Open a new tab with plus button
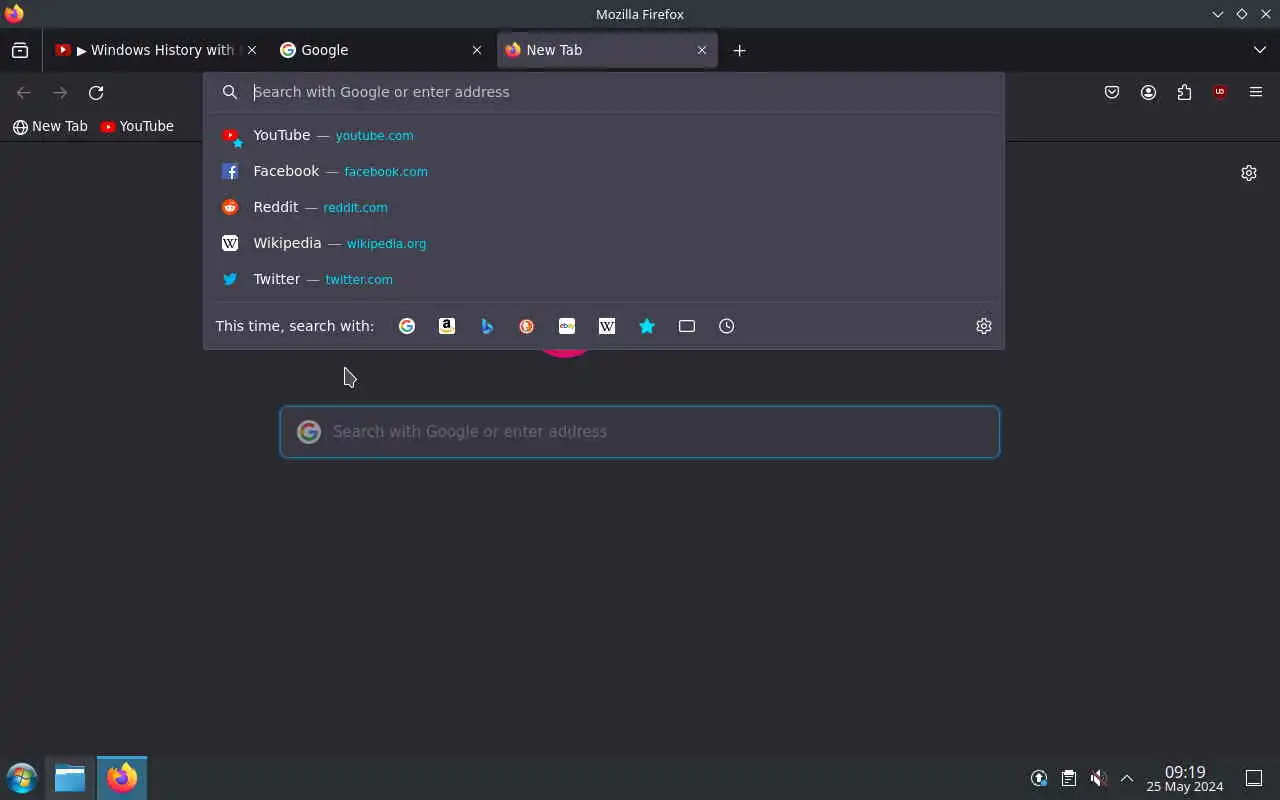This screenshot has height=800, width=1280. (739, 50)
